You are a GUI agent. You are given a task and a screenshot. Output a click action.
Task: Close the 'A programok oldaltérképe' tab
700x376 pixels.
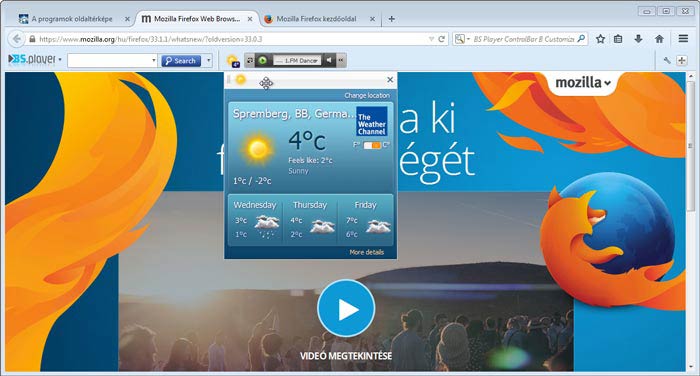[x=127, y=19]
